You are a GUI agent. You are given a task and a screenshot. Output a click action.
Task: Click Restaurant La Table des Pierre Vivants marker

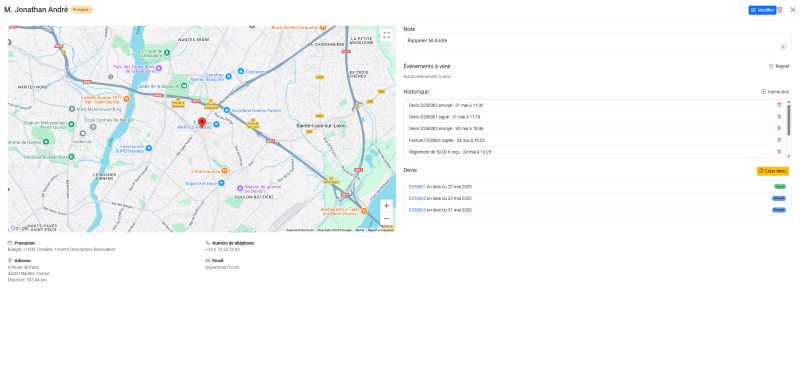(x=364, y=211)
